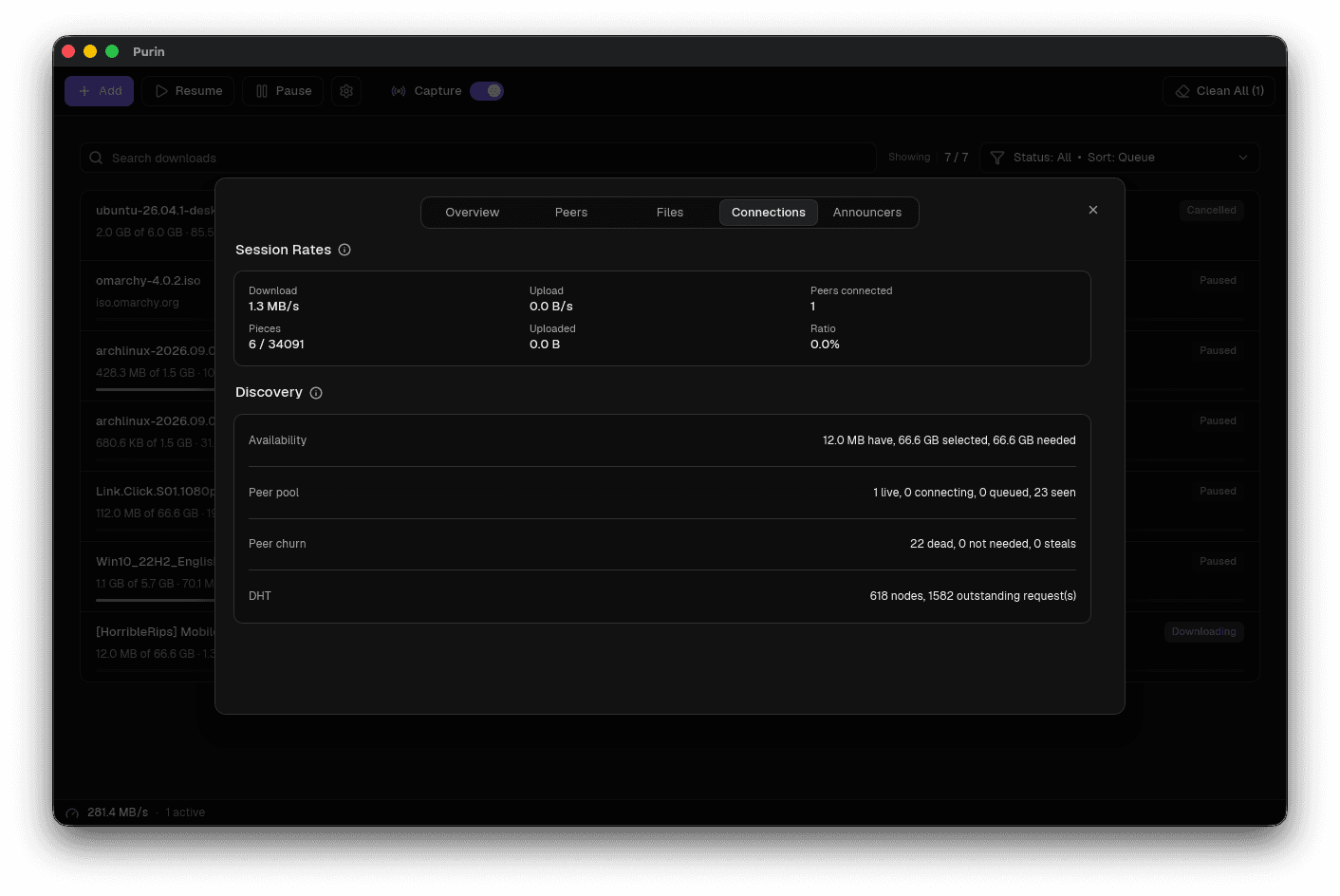The height and width of the screenshot is (896, 1340).
Task: Click the '1.3 MB/s' download rate
Action: click(273, 307)
